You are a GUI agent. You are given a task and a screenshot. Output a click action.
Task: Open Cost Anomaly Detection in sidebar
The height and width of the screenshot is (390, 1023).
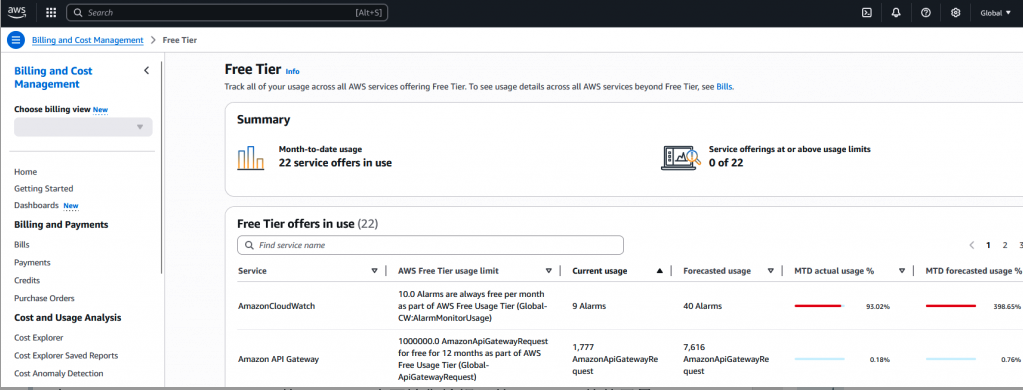coord(59,374)
